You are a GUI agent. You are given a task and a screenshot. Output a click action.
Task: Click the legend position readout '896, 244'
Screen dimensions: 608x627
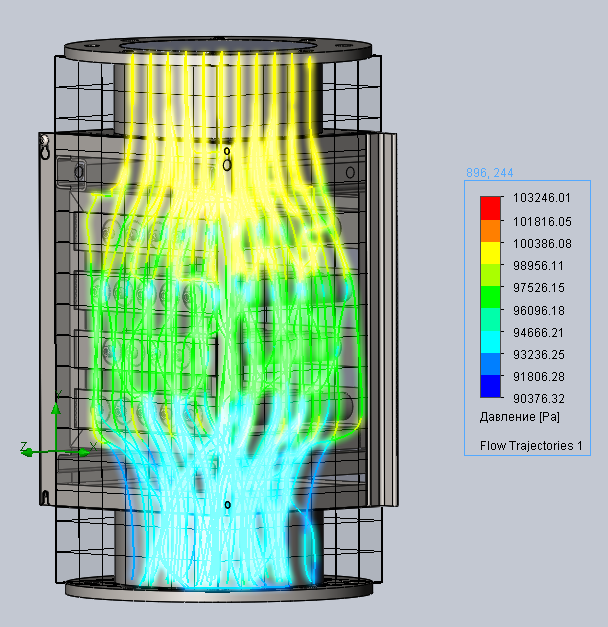coord(487,173)
